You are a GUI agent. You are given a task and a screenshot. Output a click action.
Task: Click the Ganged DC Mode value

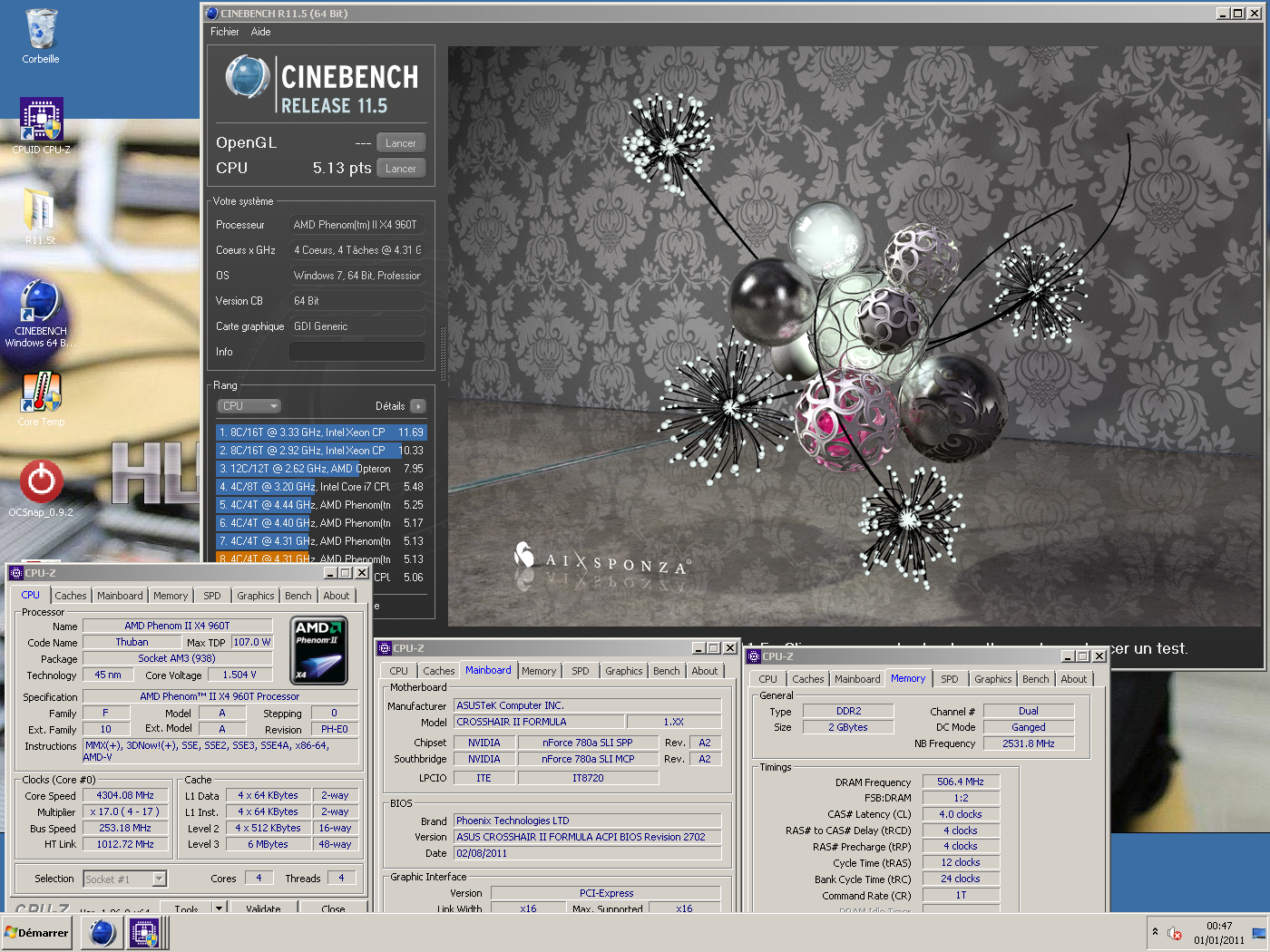pos(1029,727)
